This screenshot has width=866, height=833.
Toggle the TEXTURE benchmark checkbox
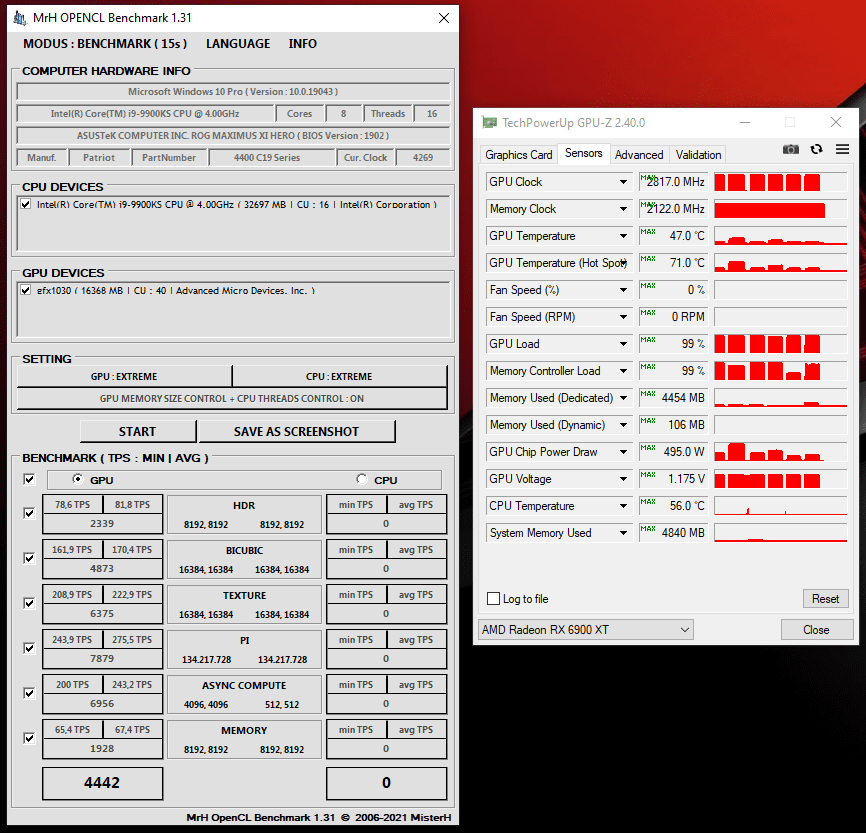29,603
